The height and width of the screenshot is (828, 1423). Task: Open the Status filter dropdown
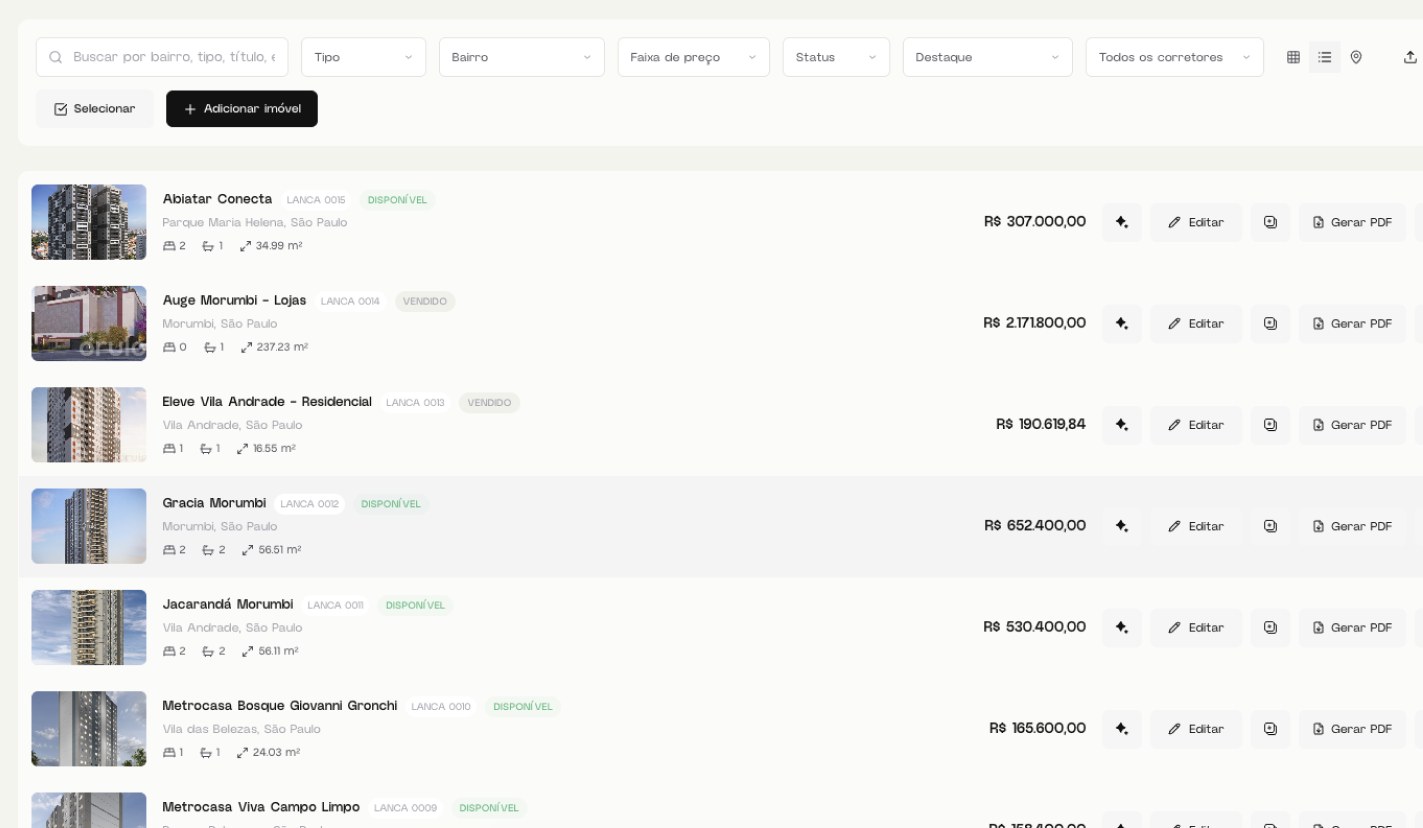[x=836, y=57]
